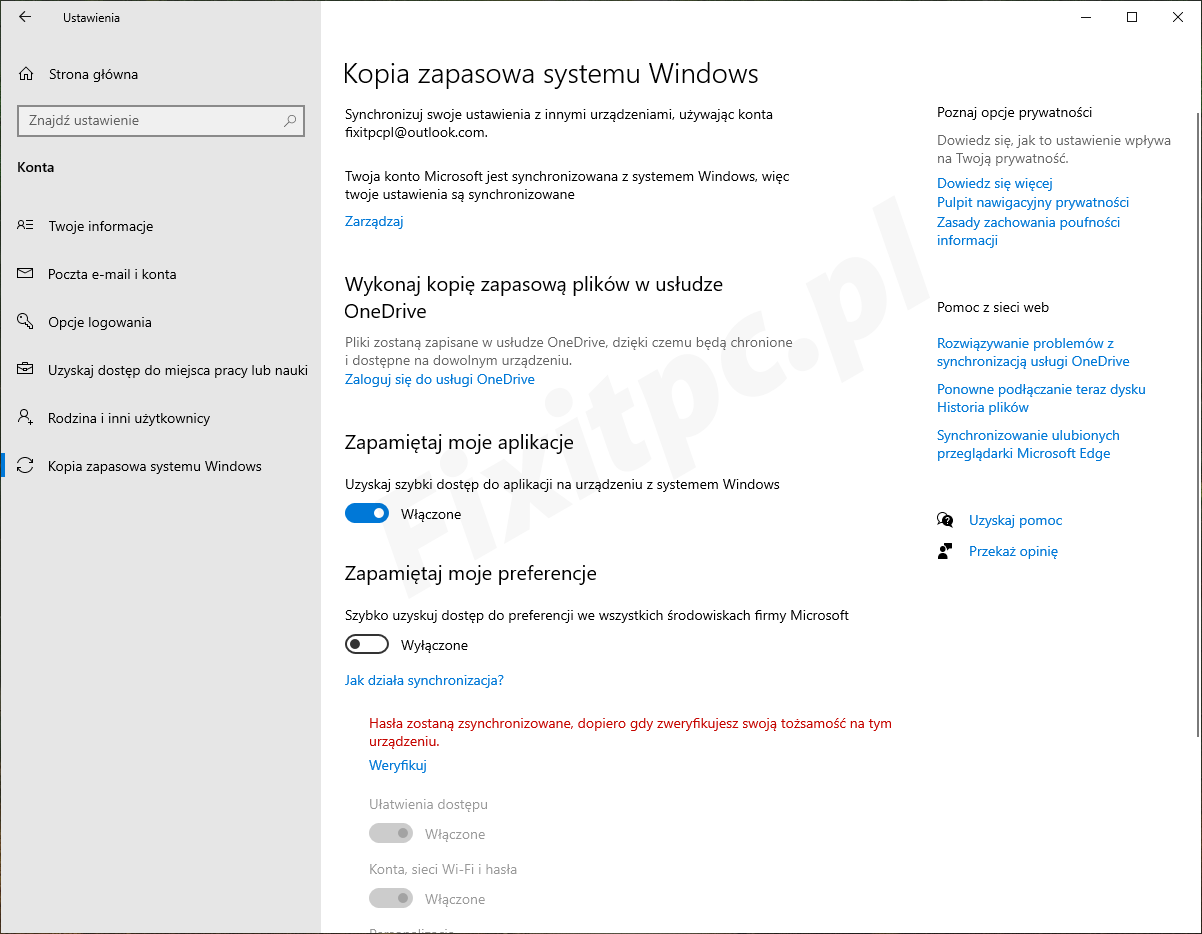Click the Znajdź ustawienie search field

(150, 121)
